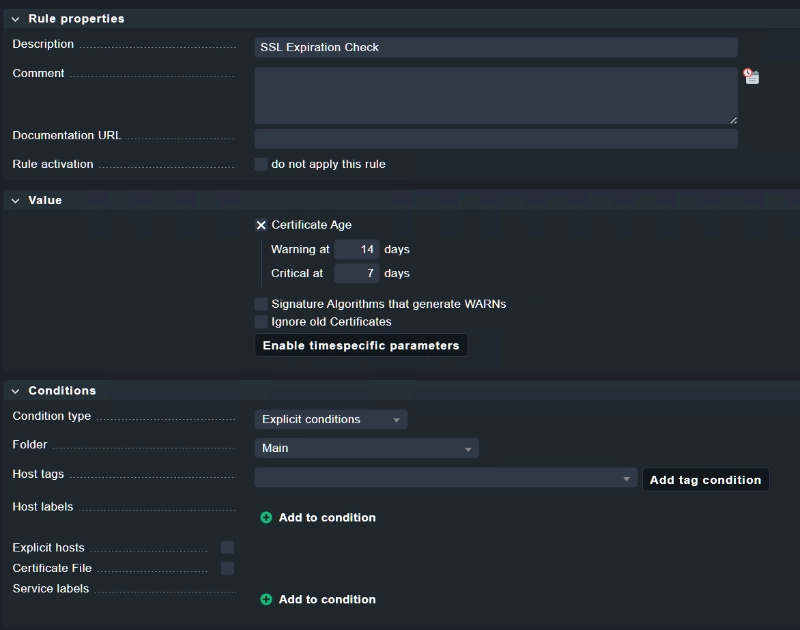Click the Description text field

(496, 48)
